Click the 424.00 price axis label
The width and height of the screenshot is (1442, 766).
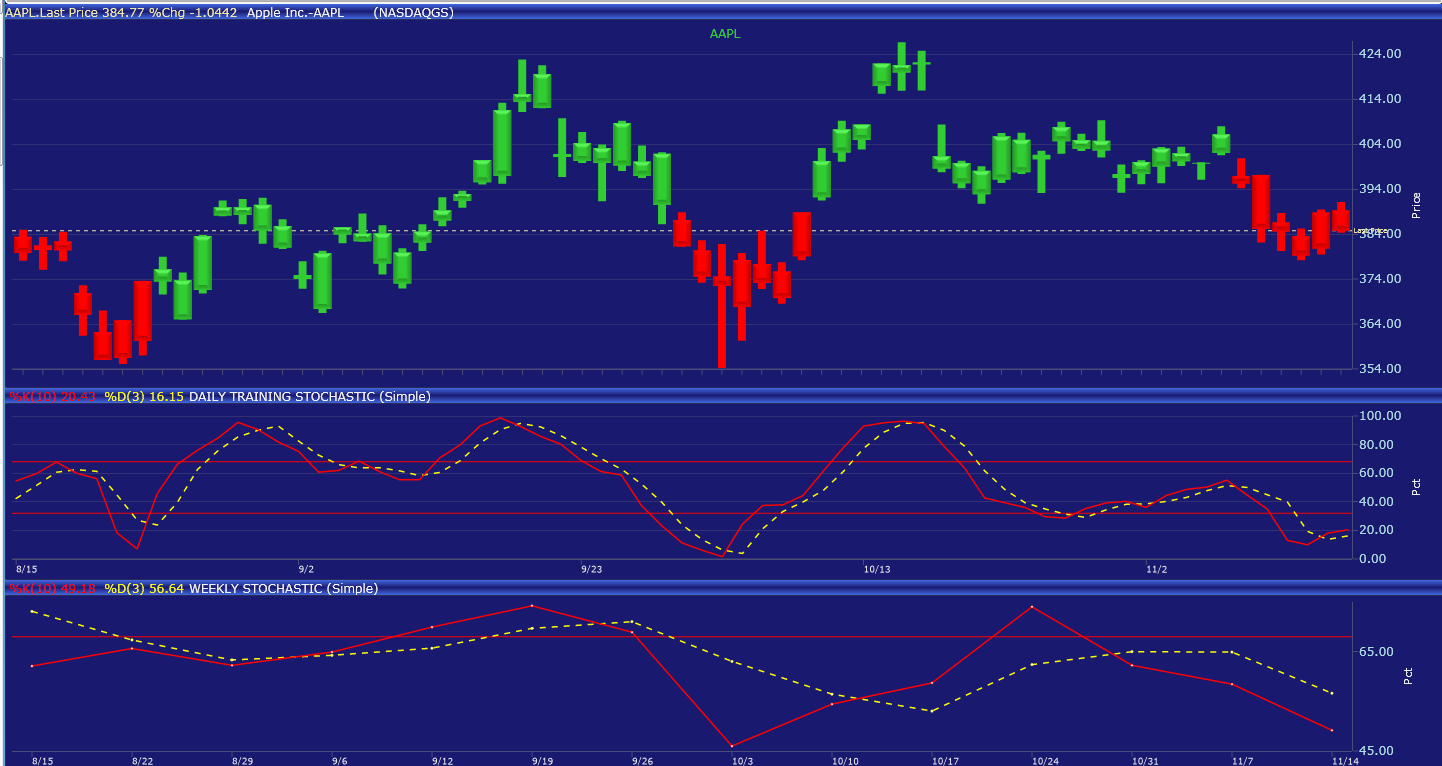pos(1379,54)
